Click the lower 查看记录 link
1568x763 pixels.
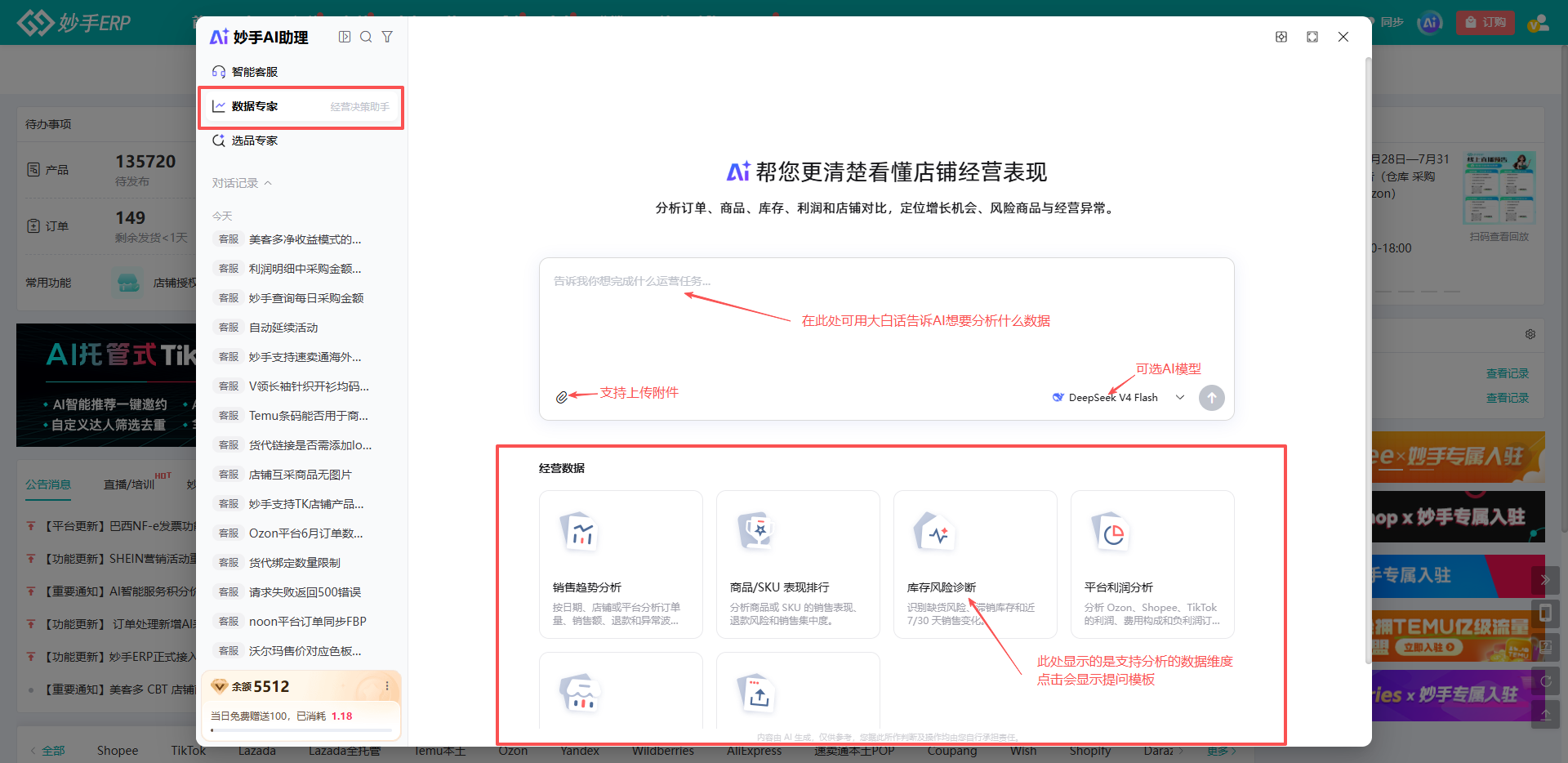pyautogui.click(x=1508, y=398)
